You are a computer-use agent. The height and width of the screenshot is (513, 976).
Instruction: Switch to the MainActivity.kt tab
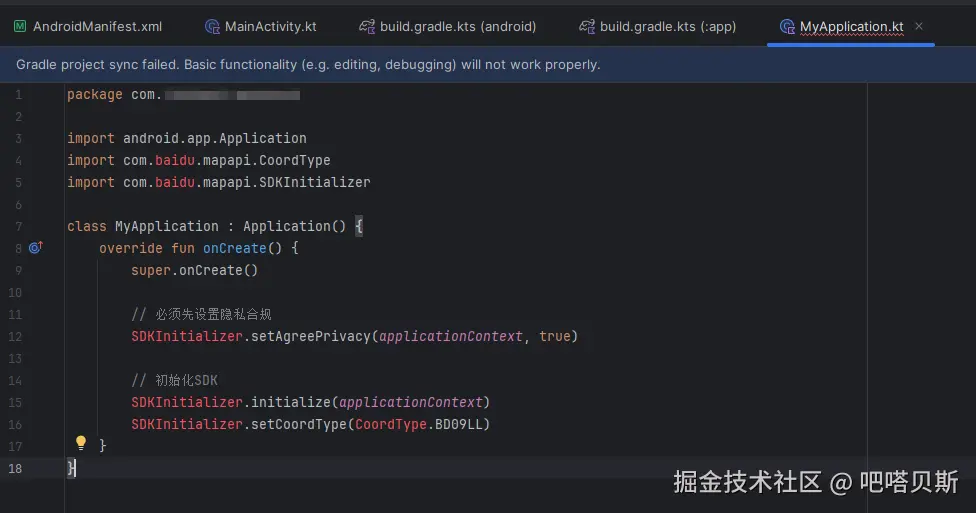(x=261, y=26)
